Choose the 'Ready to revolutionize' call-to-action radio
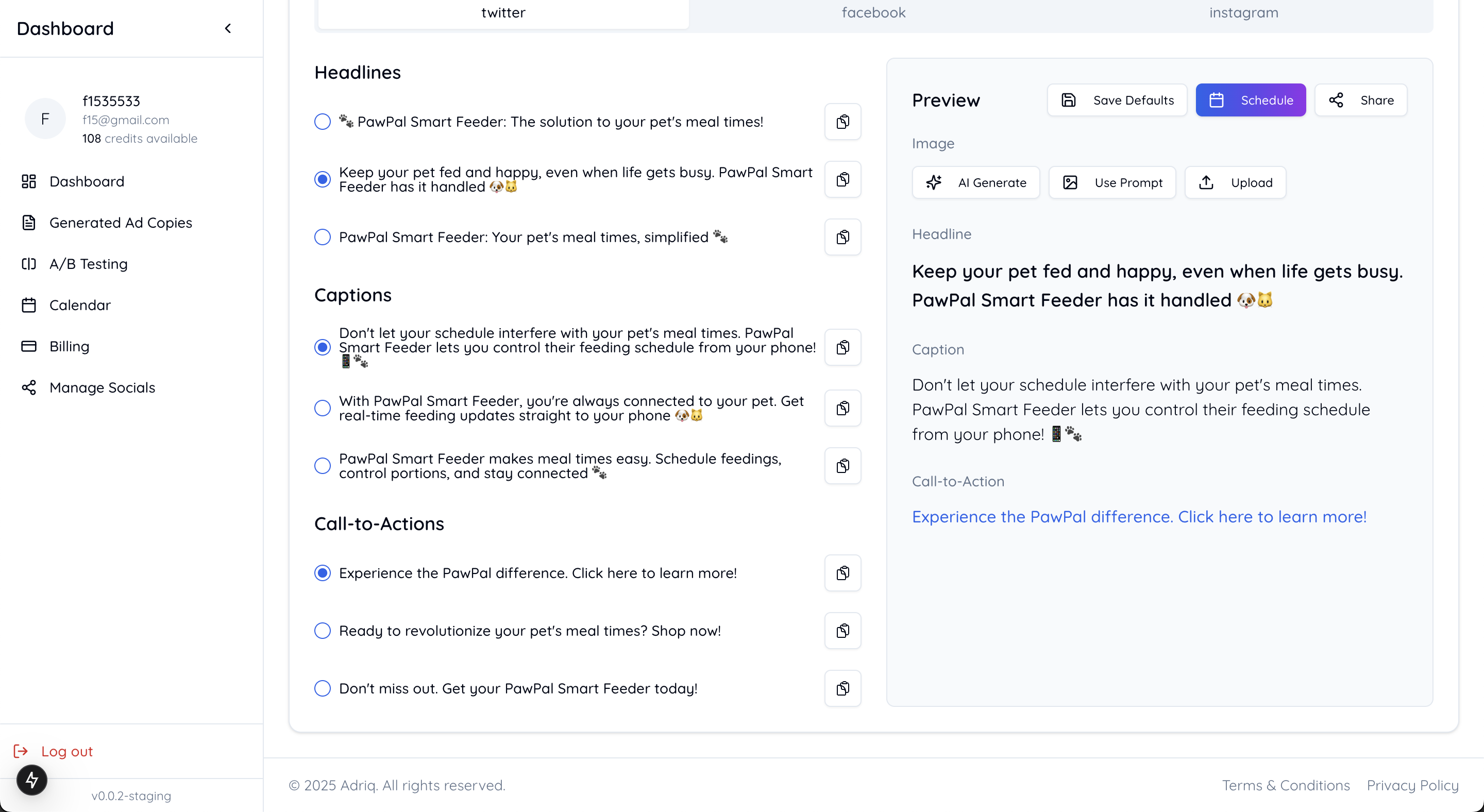The height and width of the screenshot is (812, 1484). (x=323, y=631)
